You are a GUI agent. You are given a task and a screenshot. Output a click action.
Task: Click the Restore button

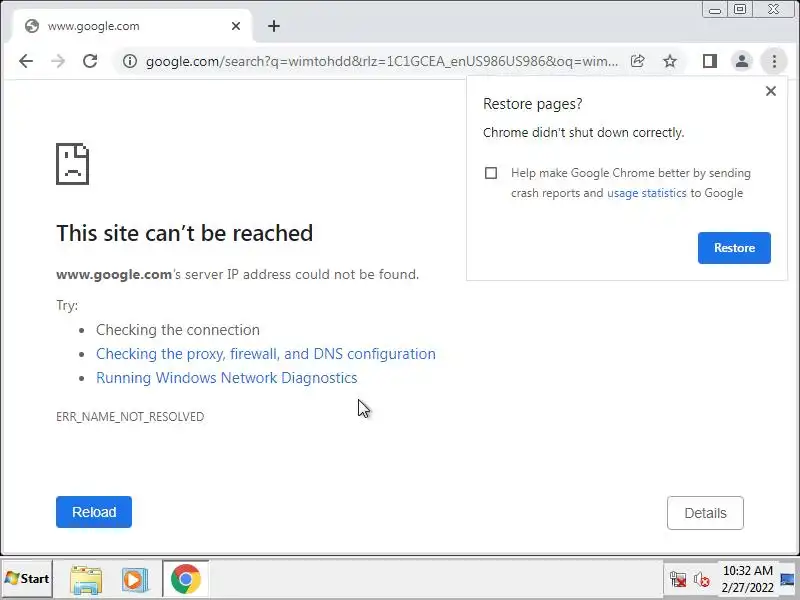click(734, 248)
